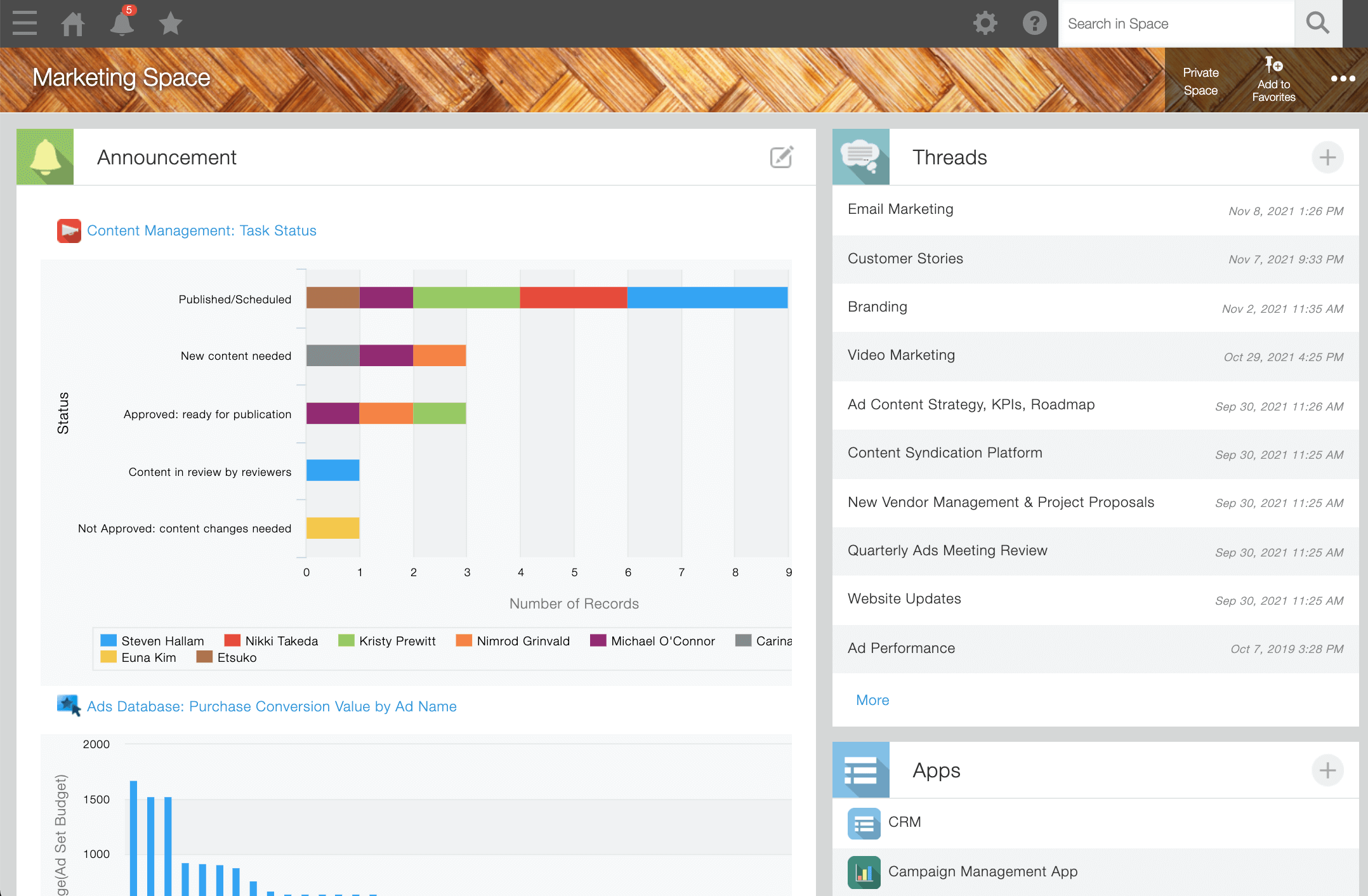Click the blue Content in review bar
Screen dimensions: 1368x896
(333, 470)
